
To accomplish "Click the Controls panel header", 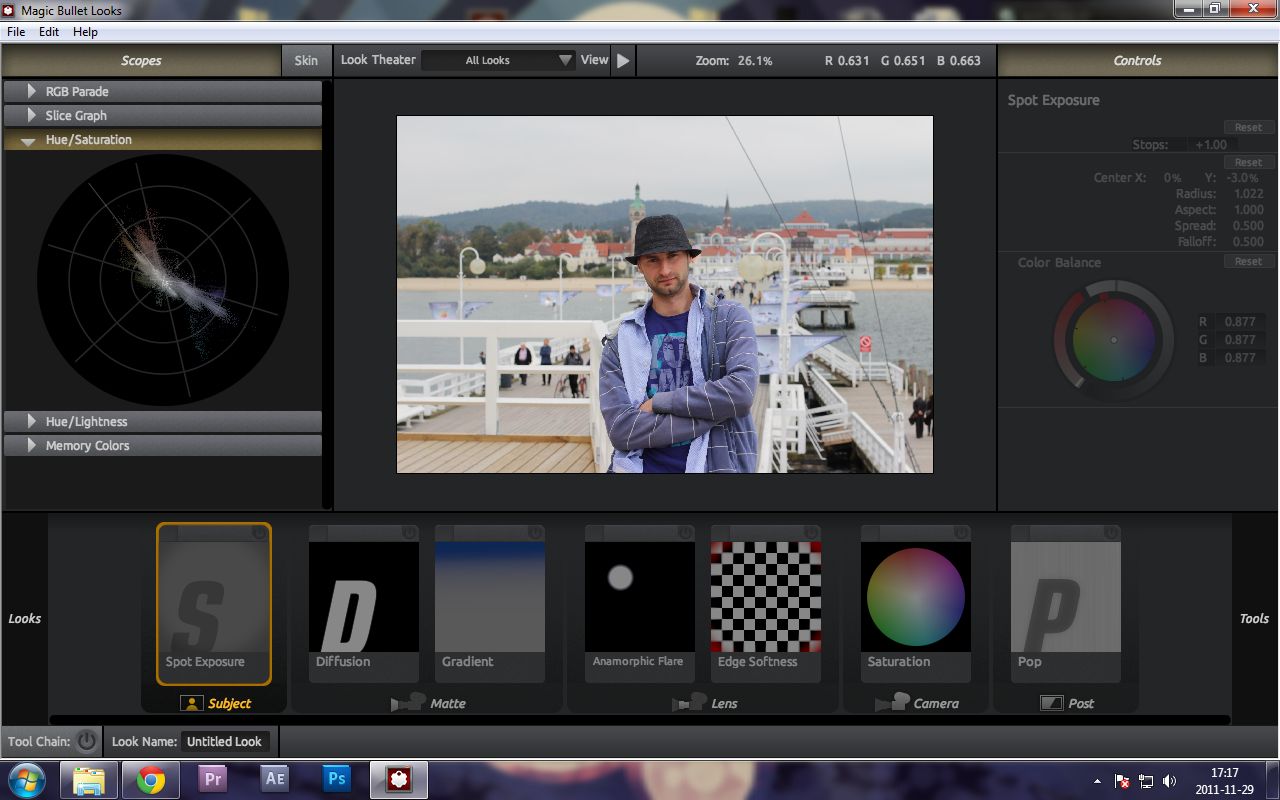I will click(1138, 60).
